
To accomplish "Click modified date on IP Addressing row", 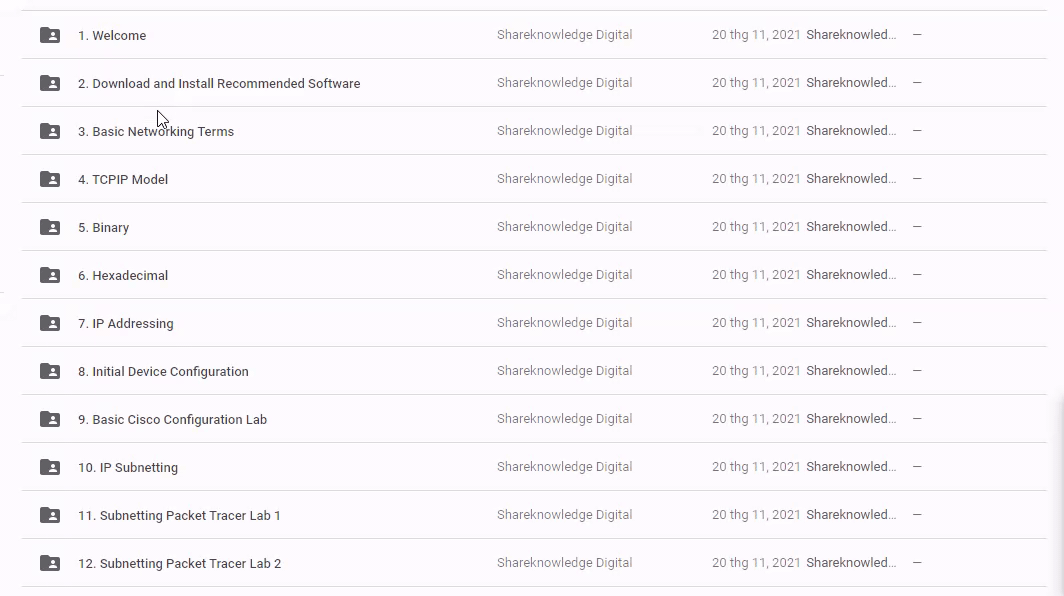I will point(756,323).
